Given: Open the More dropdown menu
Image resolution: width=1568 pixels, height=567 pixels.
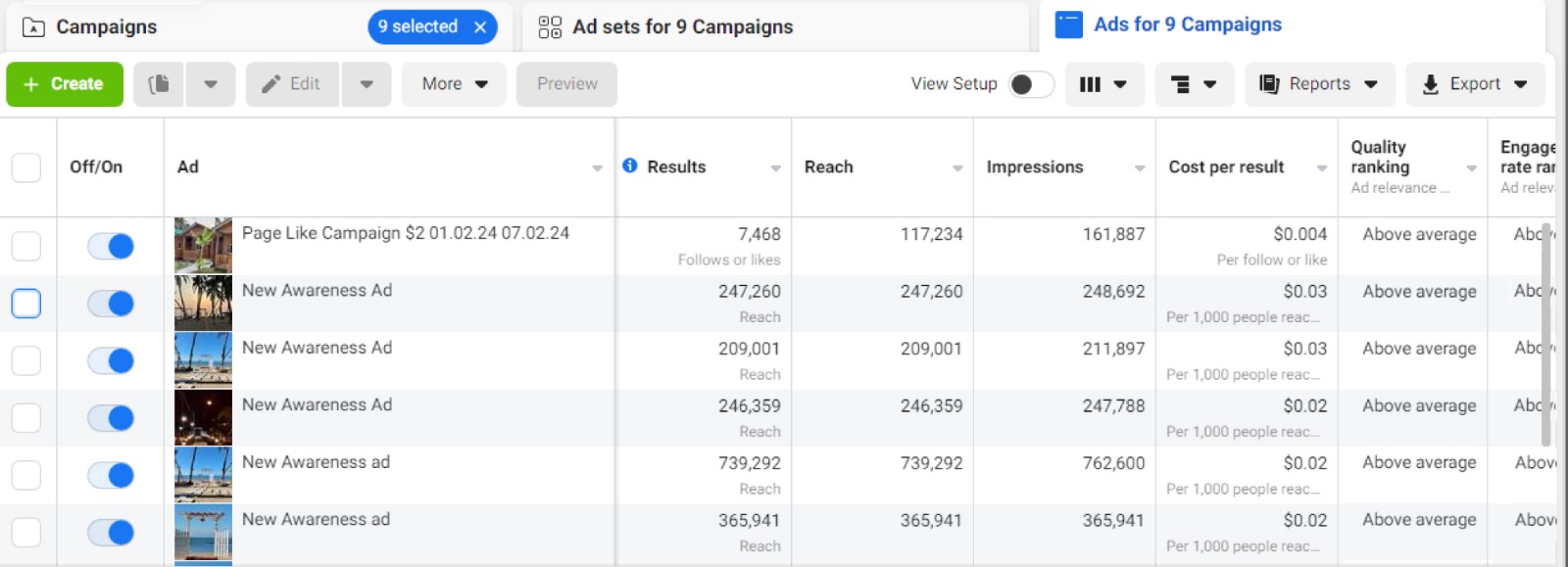Looking at the screenshot, I should 454,84.
